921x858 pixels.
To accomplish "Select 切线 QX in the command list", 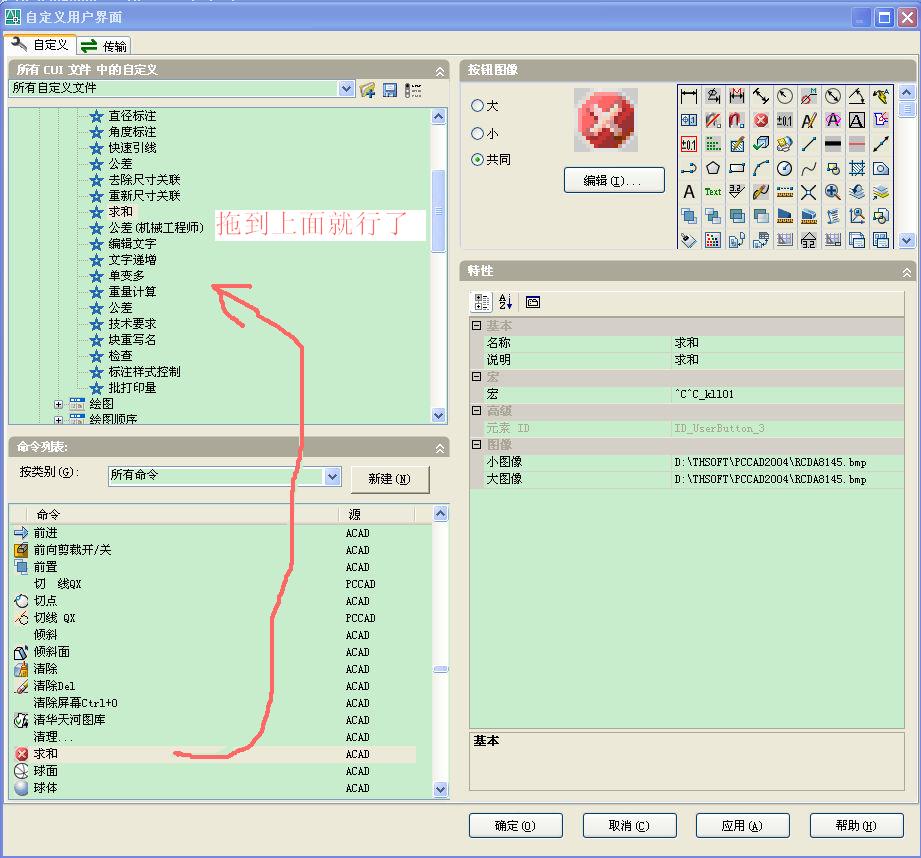I will tap(214, 618).
